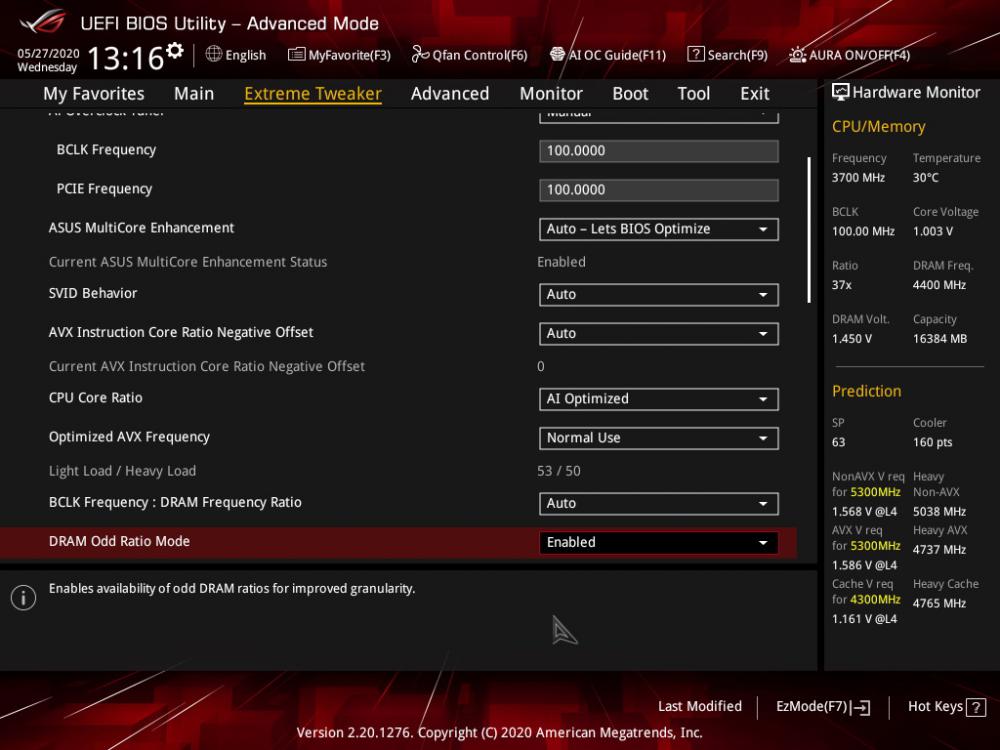Select the PCIE Frequency label
1000x750 pixels.
point(105,189)
